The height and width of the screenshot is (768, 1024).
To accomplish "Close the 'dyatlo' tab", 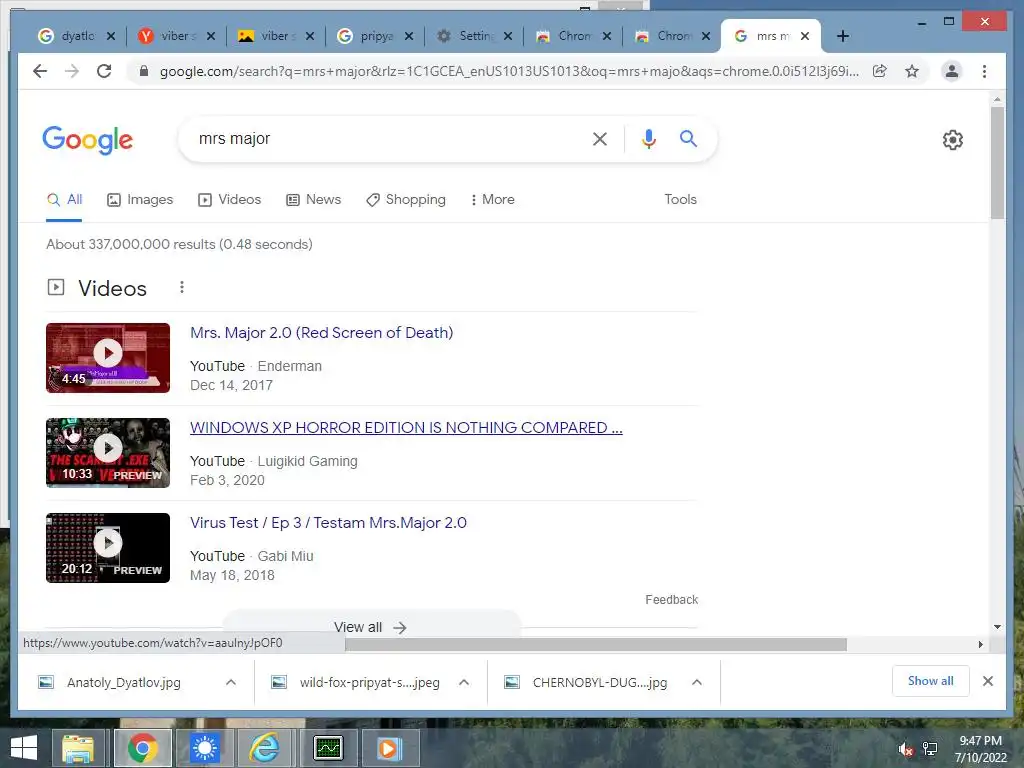I will (111, 36).
